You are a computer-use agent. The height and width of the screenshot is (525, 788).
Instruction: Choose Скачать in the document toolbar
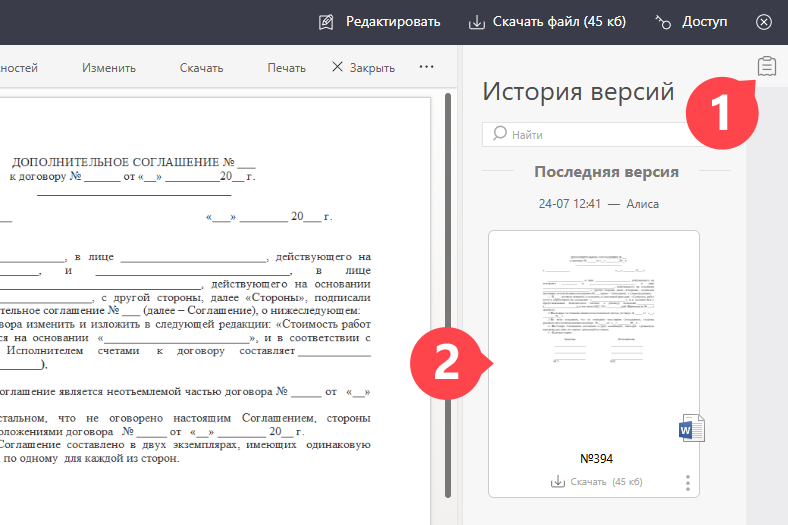[x=202, y=68]
